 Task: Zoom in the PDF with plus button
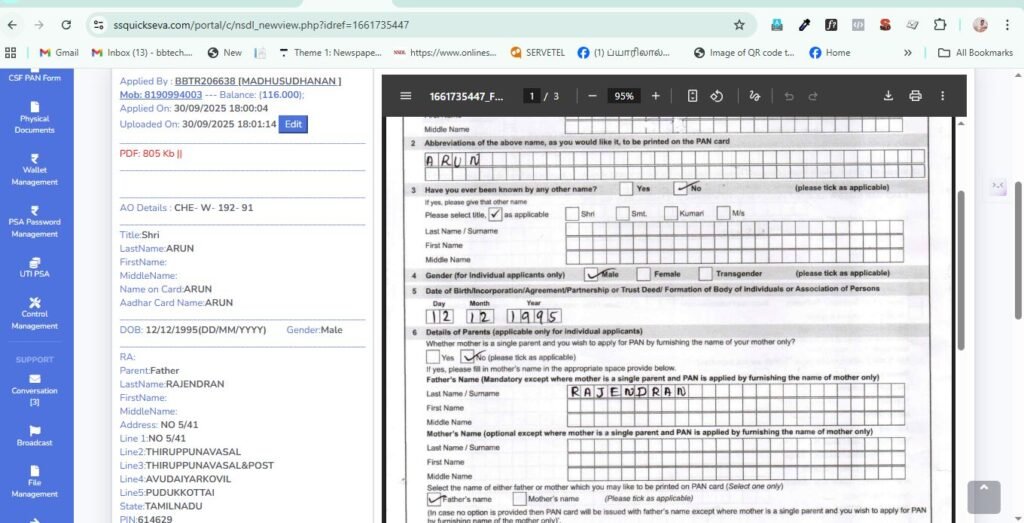pos(656,96)
